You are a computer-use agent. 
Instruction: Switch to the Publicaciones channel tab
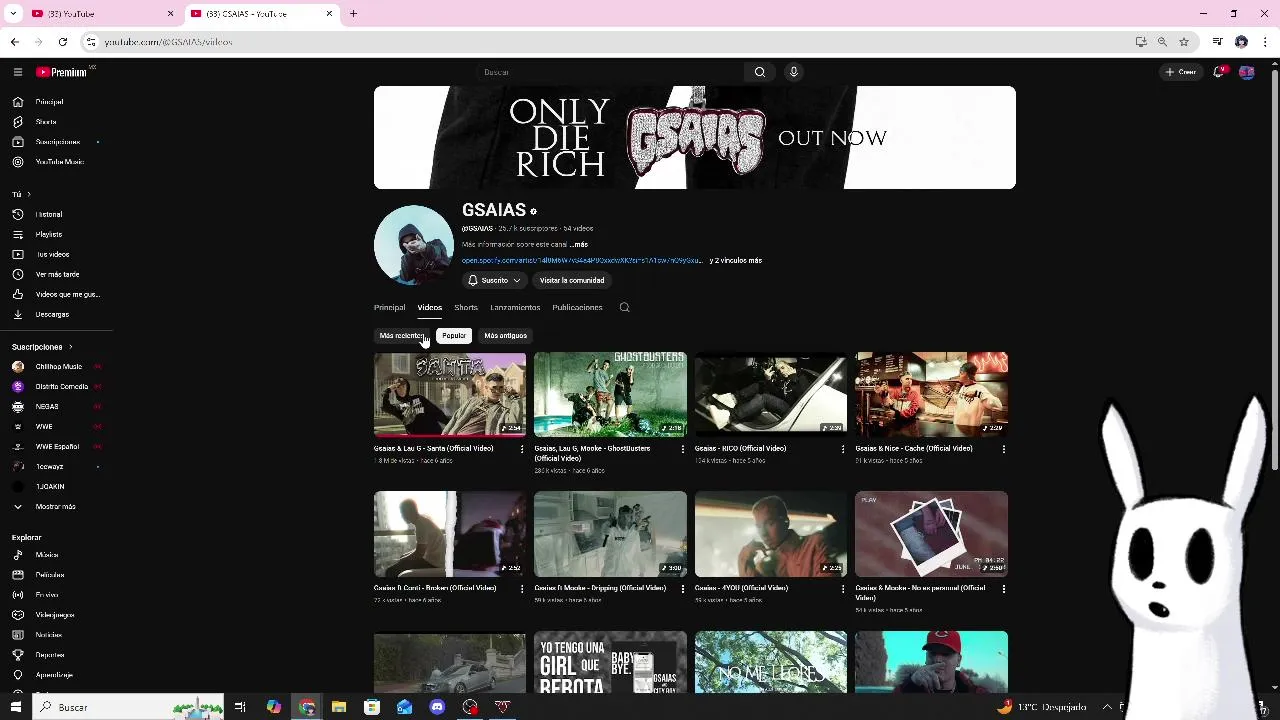point(577,308)
